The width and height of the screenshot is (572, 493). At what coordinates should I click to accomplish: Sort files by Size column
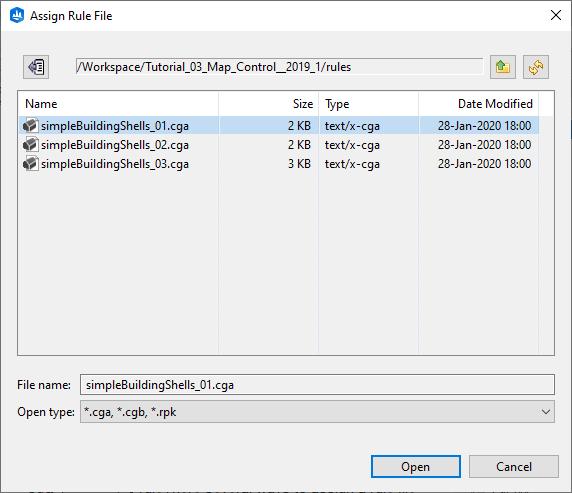pyautogui.click(x=268, y=104)
